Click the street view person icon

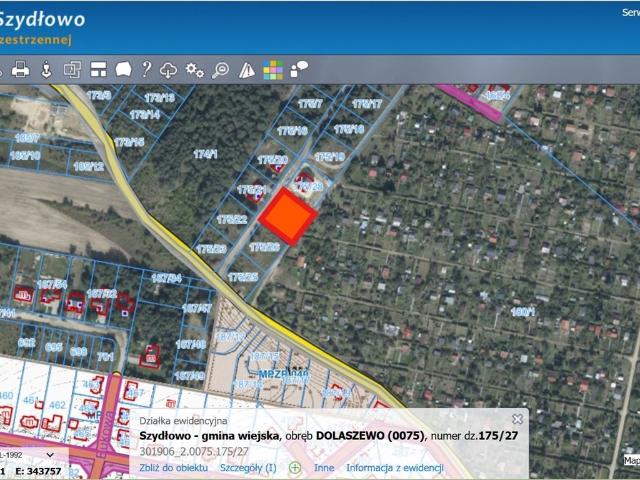pyautogui.click(x=46, y=70)
